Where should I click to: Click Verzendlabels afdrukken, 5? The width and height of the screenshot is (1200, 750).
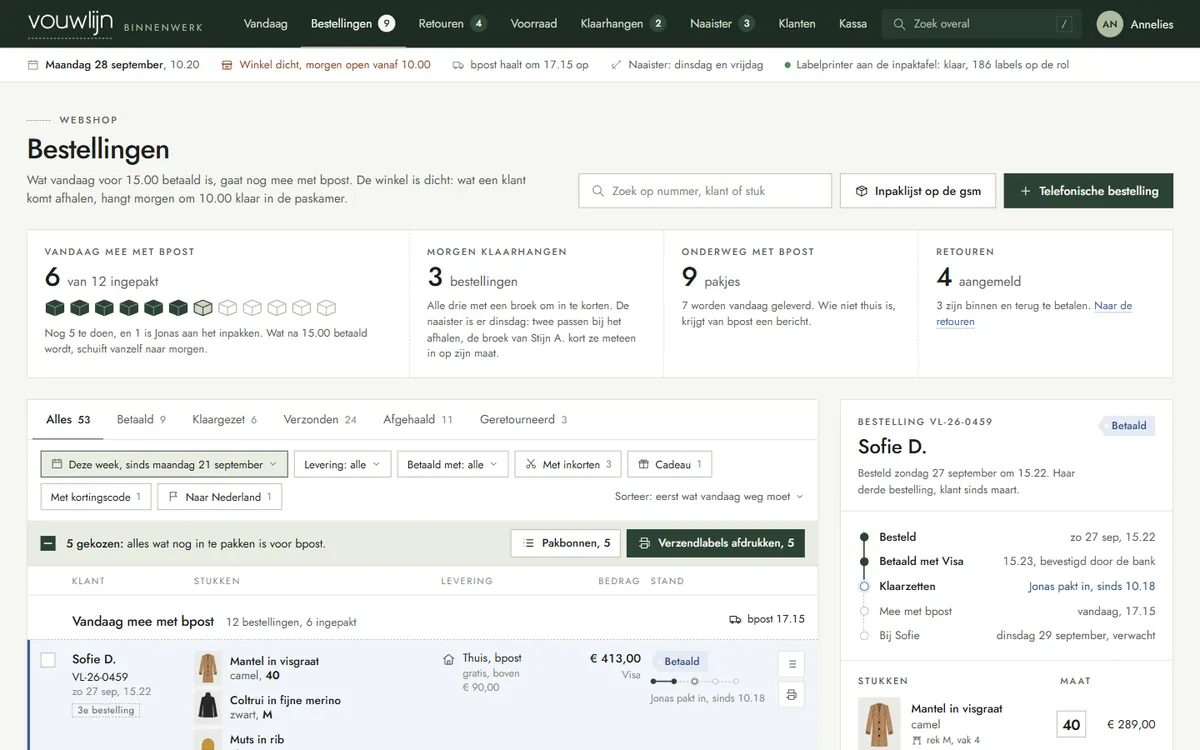(x=716, y=543)
